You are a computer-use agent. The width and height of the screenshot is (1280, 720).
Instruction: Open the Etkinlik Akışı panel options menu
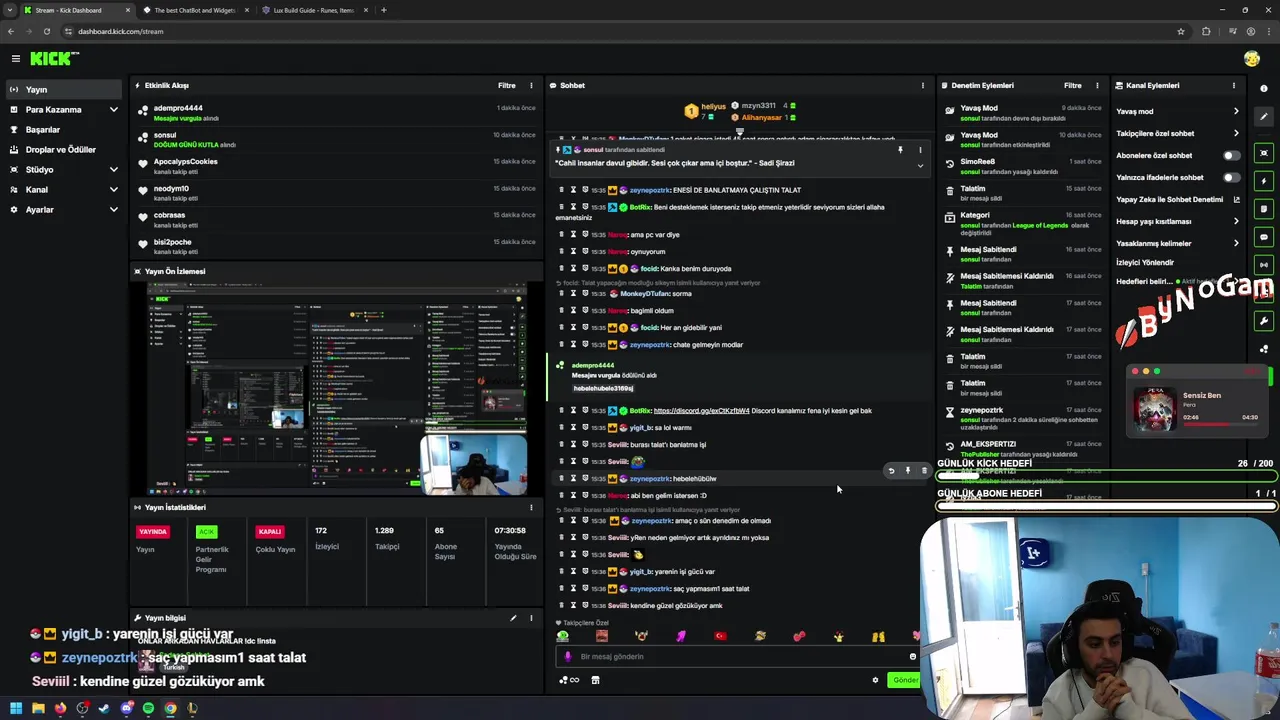531,85
